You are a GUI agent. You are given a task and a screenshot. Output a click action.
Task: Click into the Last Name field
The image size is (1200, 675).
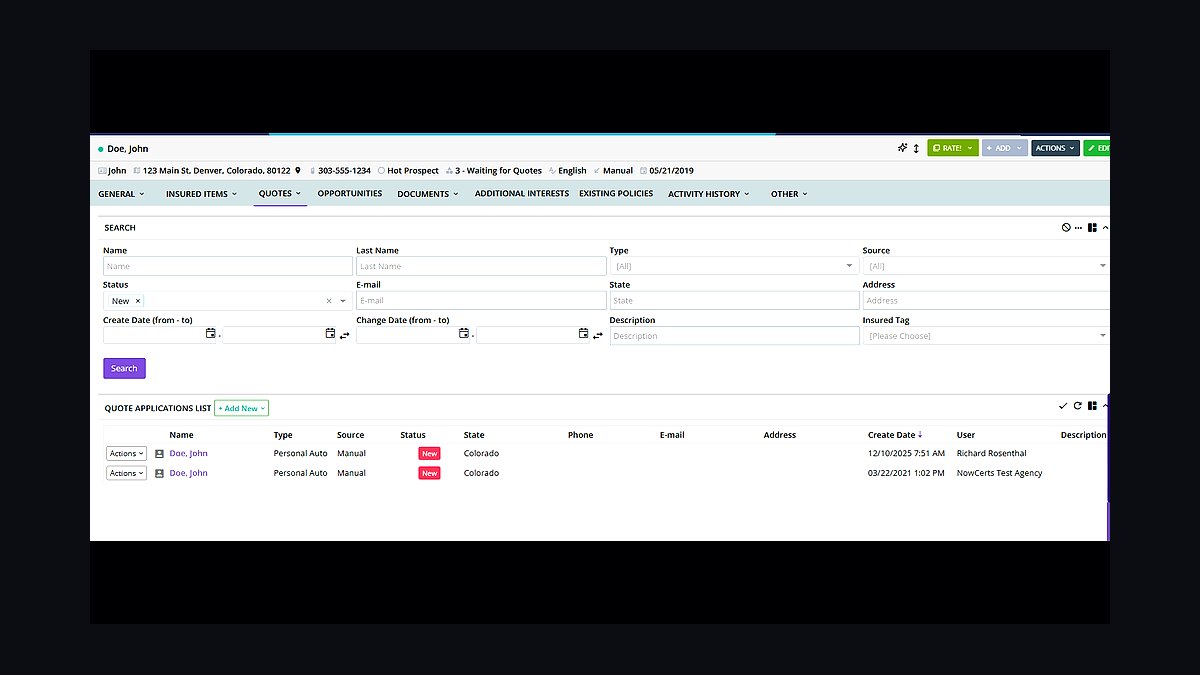coord(481,266)
